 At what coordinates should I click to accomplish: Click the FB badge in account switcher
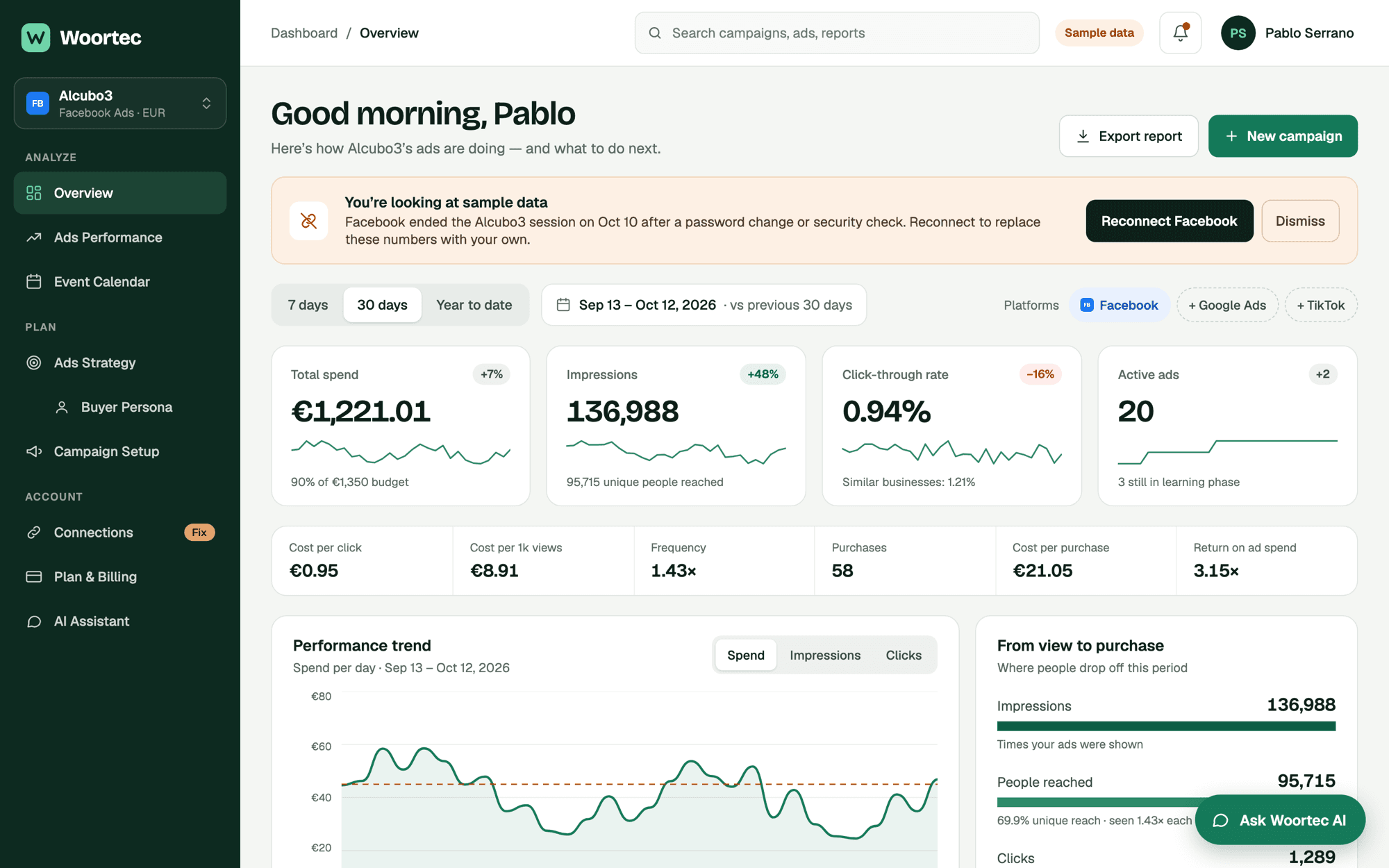click(38, 103)
